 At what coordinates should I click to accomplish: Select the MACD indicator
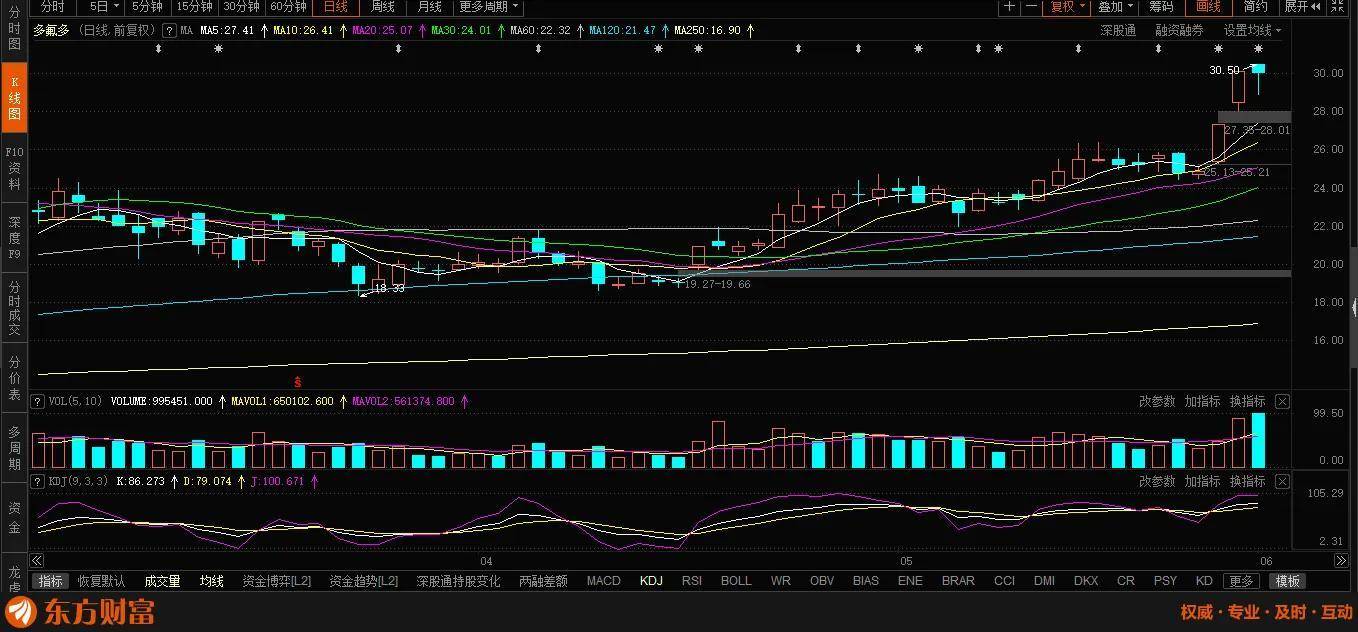603,581
